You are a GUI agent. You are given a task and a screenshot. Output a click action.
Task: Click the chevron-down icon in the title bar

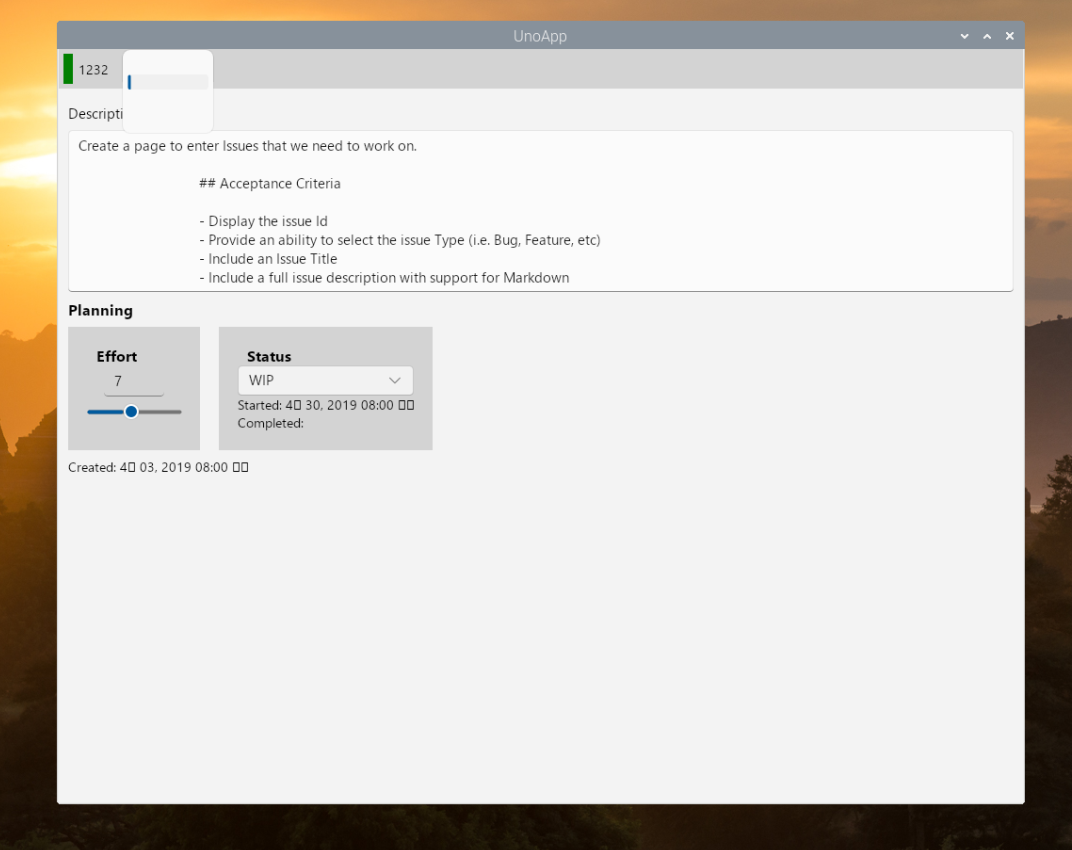click(x=963, y=35)
